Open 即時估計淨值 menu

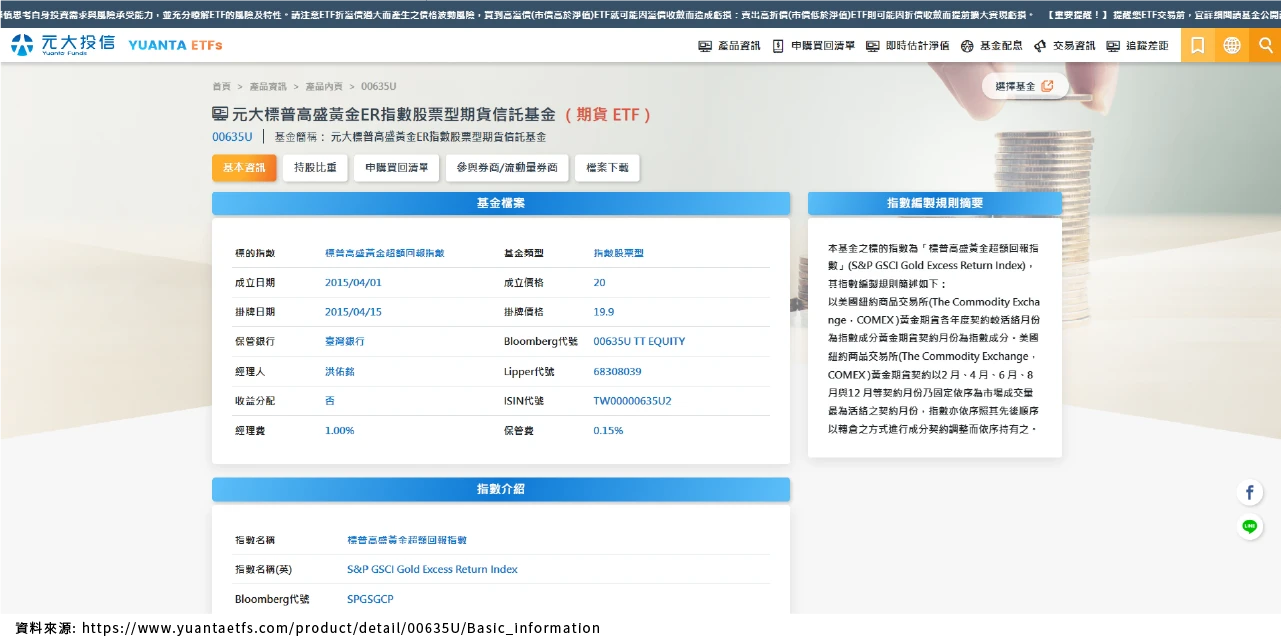(907, 46)
